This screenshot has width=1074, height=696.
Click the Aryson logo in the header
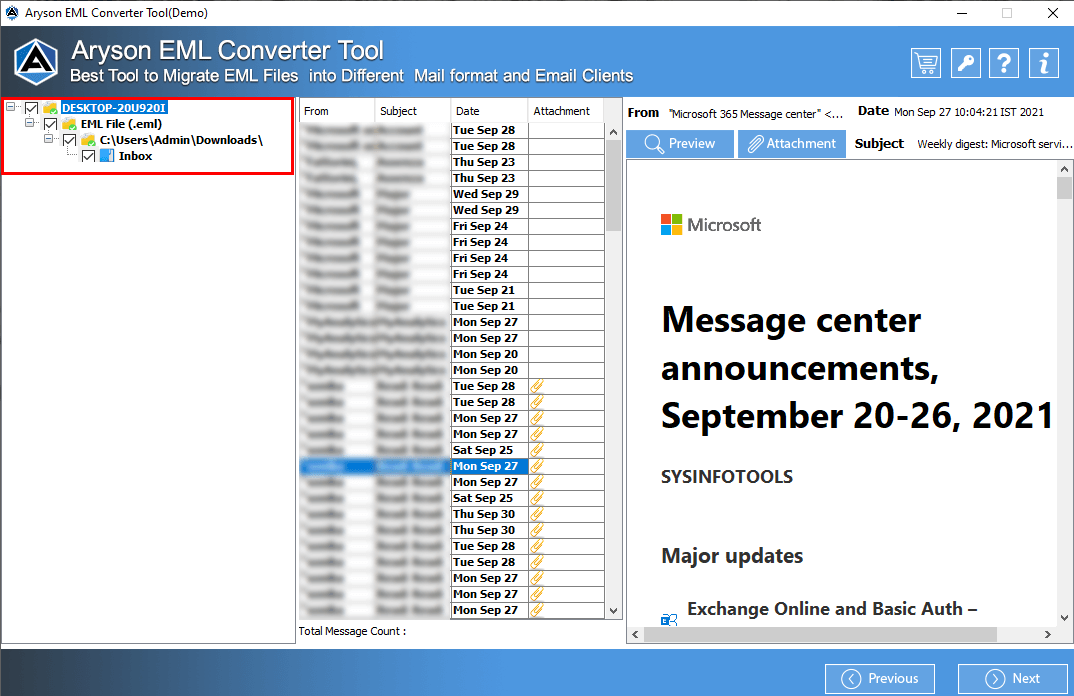(x=36, y=62)
